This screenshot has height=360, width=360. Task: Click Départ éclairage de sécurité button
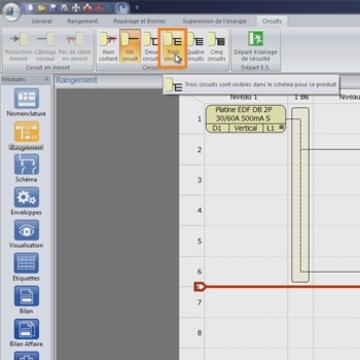pyautogui.click(x=256, y=46)
